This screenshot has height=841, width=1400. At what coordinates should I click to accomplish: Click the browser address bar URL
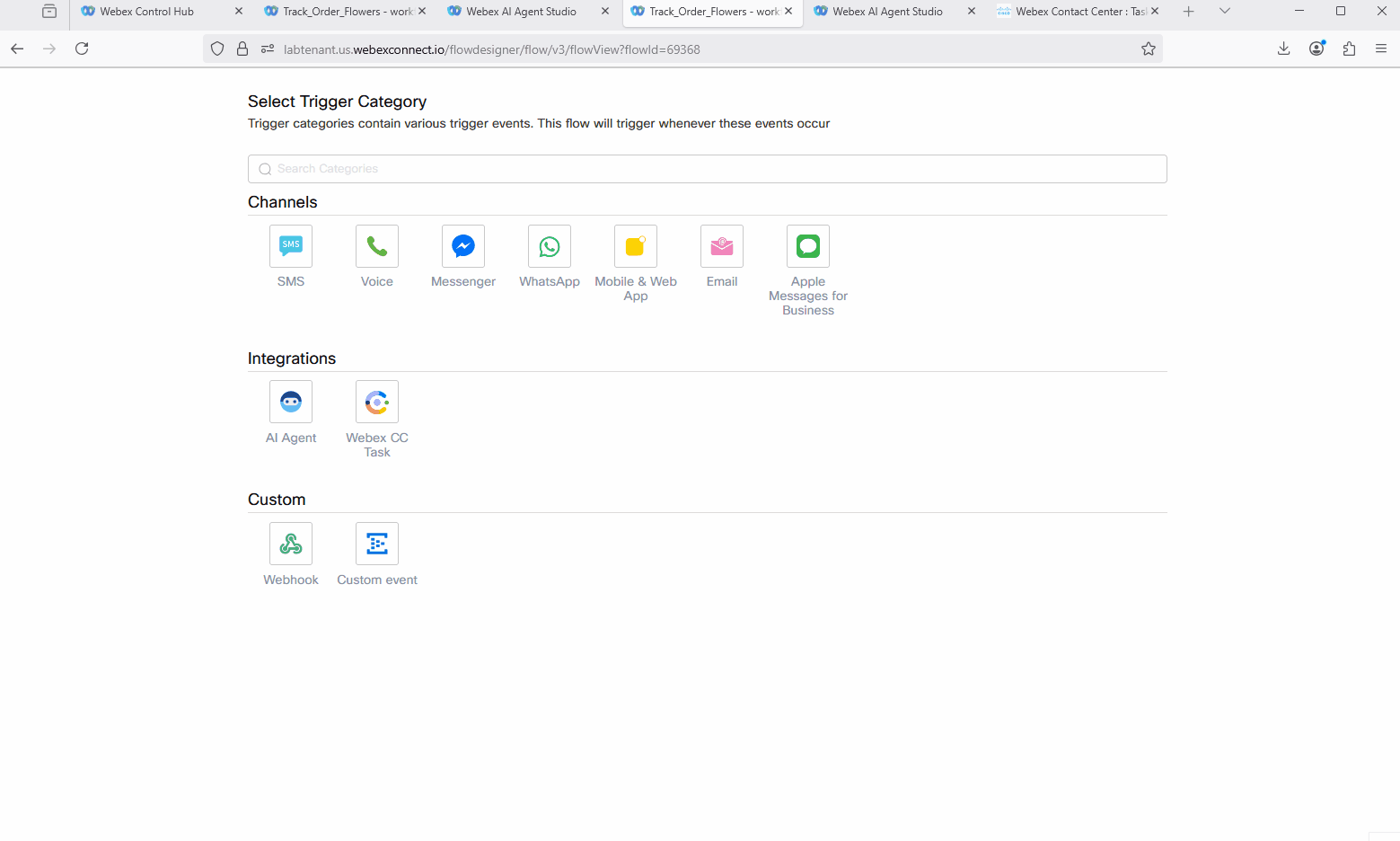pos(491,49)
